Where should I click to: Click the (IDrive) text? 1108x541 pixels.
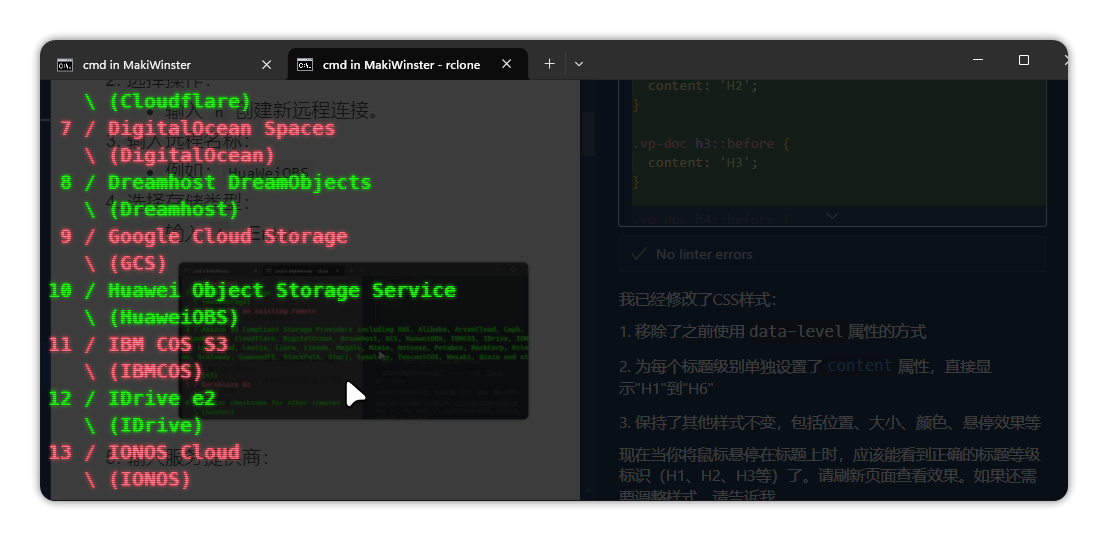click(155, 425)
